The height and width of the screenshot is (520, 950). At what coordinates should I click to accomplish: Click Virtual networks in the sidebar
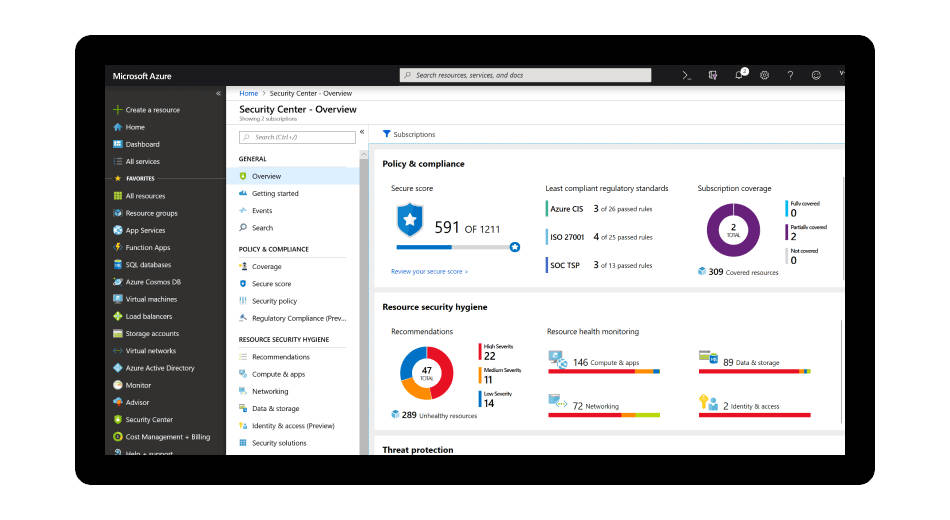point(150,350)
